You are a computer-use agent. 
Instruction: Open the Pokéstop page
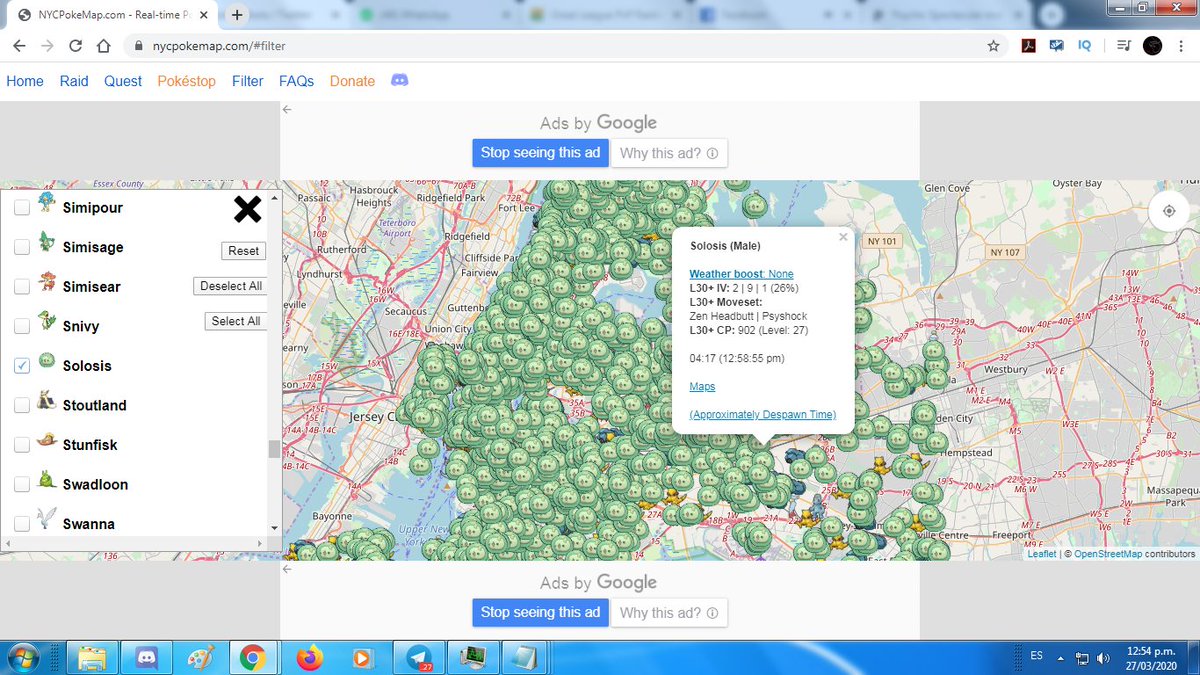coord(186,81)
